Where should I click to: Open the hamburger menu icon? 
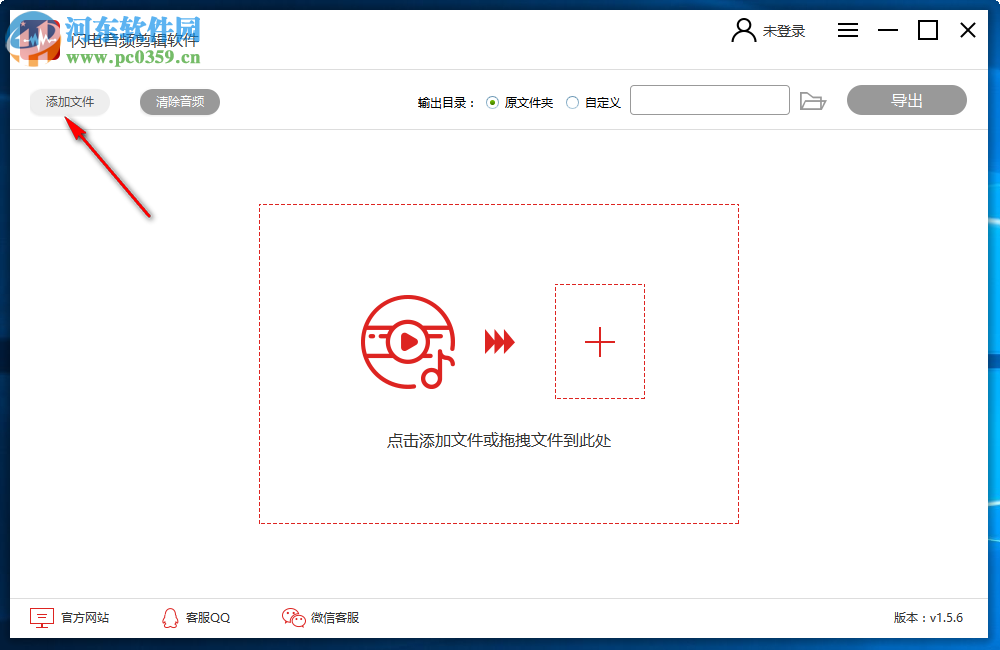pos(847,30)
